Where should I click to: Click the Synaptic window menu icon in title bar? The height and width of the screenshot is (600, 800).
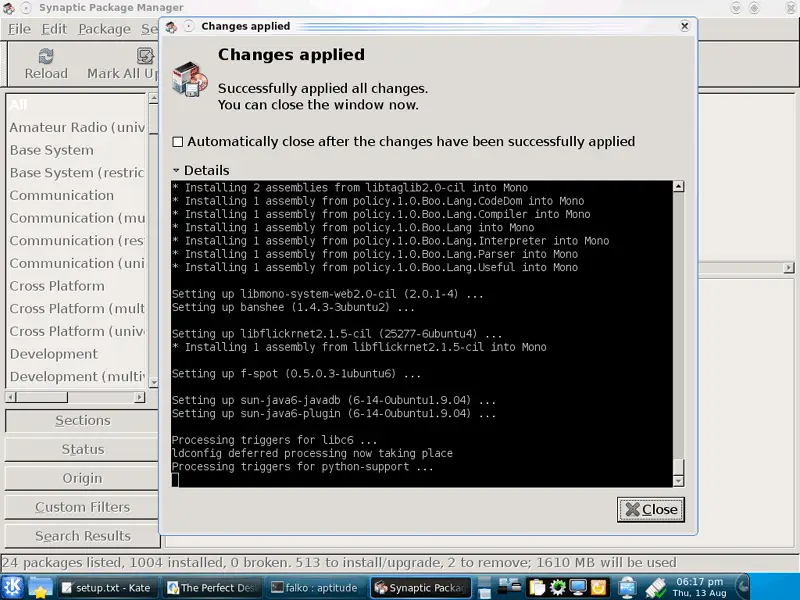(x=9, y=8)
